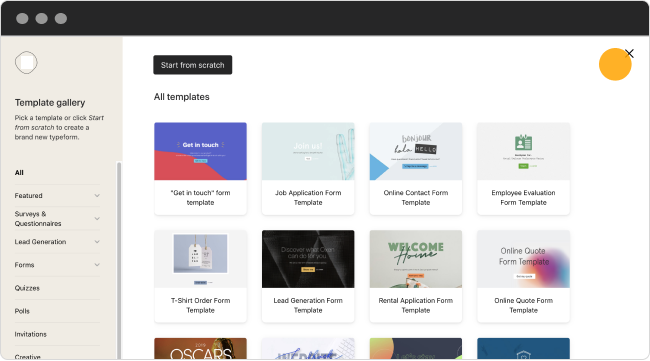The image size is (650, 361).
Task: Expand the Featured category chevron
Action: tap(97, 196)
